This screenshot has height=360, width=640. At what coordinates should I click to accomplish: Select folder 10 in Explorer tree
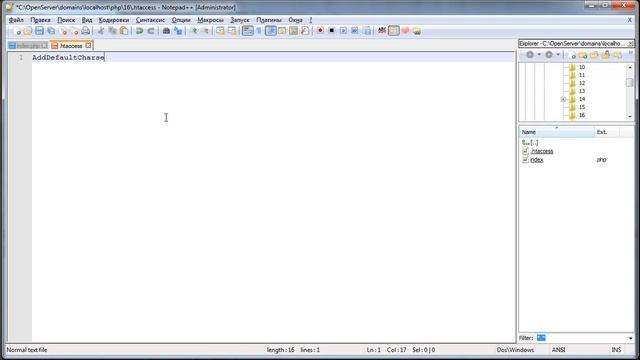point(582,67)
